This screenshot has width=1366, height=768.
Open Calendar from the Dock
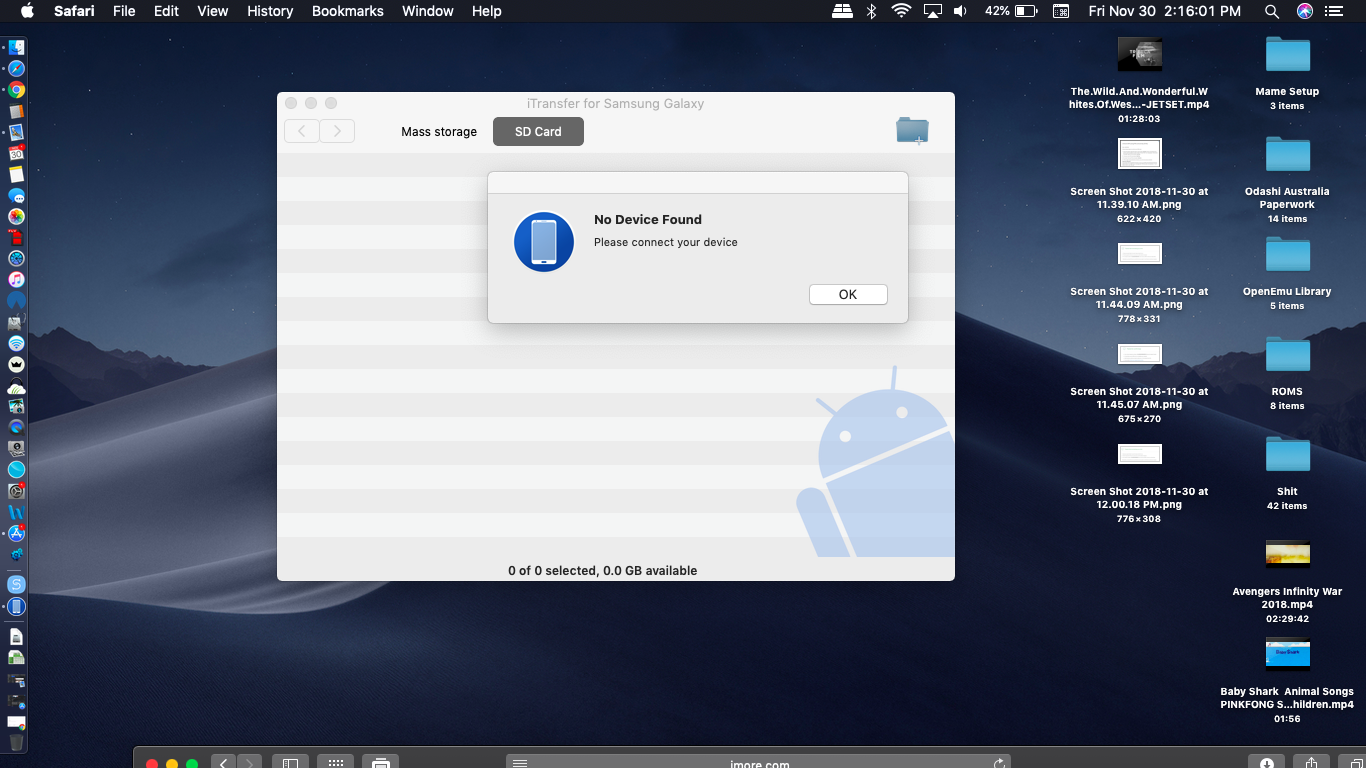click(16, 153)
